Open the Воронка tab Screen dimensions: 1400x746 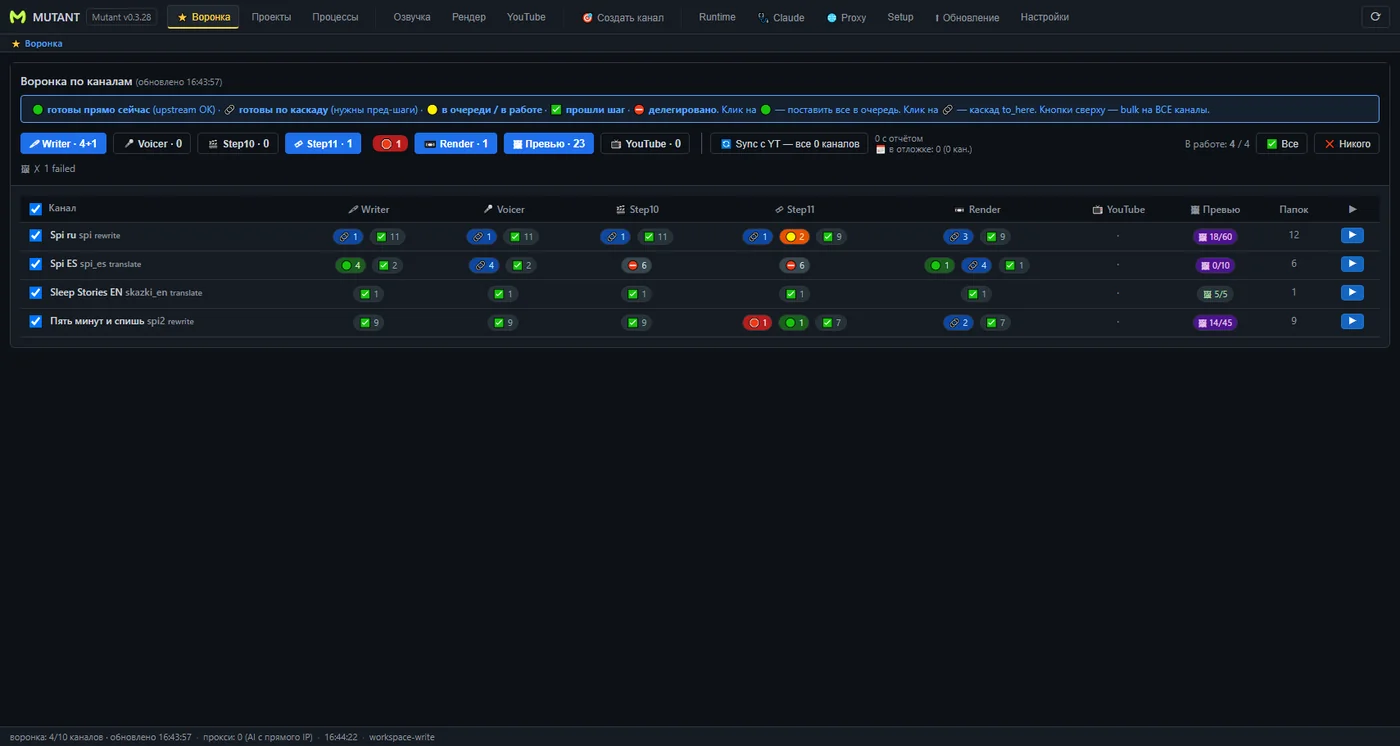tap(203, 17)
